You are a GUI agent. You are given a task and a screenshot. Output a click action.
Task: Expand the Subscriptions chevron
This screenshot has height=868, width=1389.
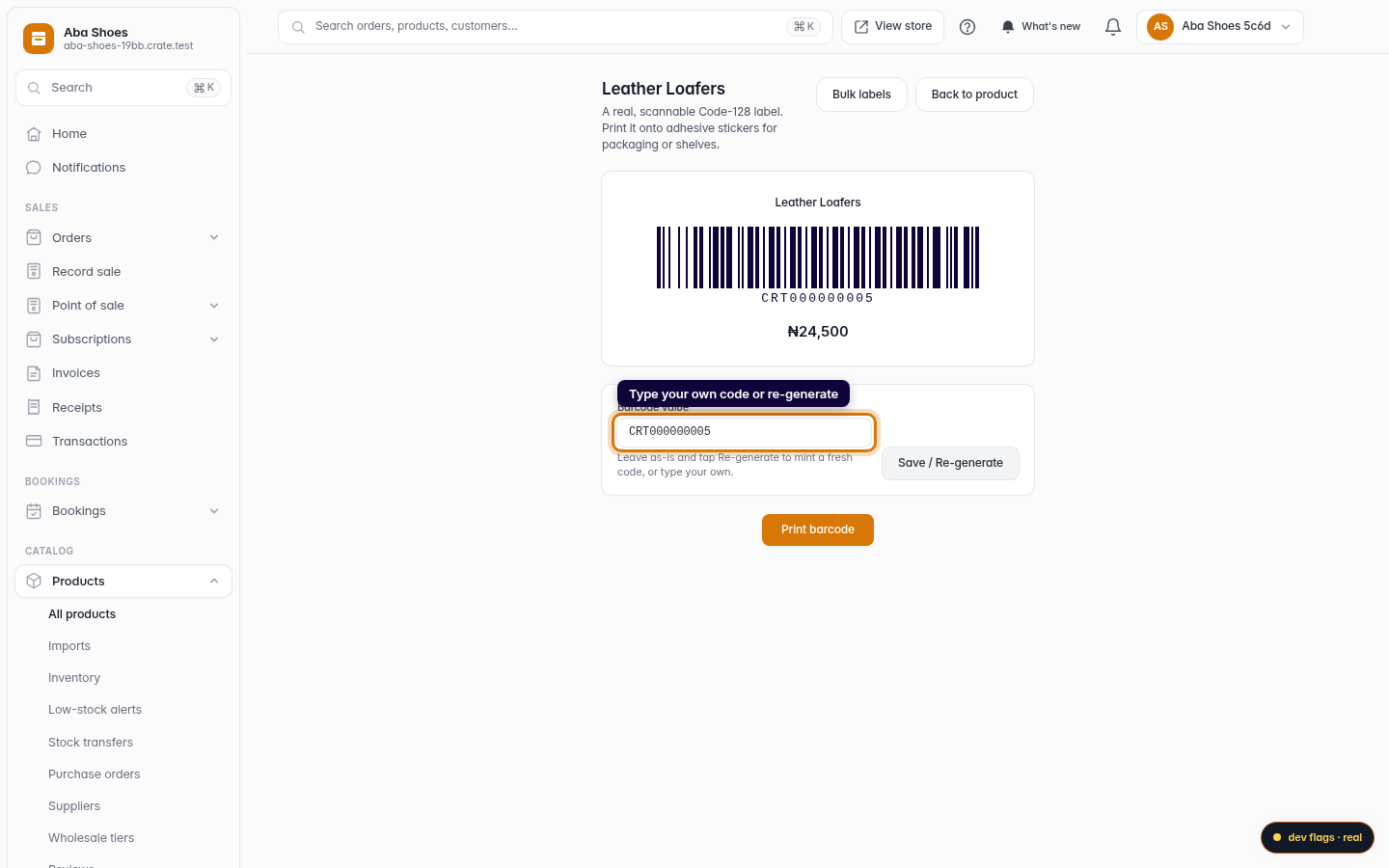coord(214,339)
